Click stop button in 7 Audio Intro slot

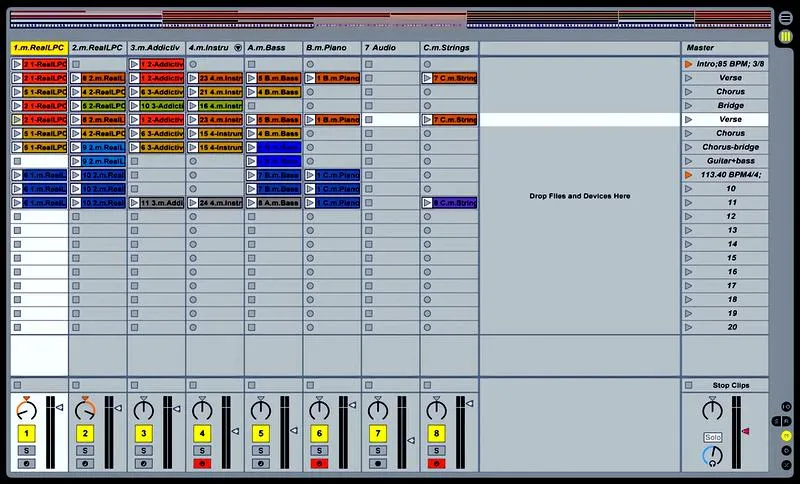pos(369,64)
